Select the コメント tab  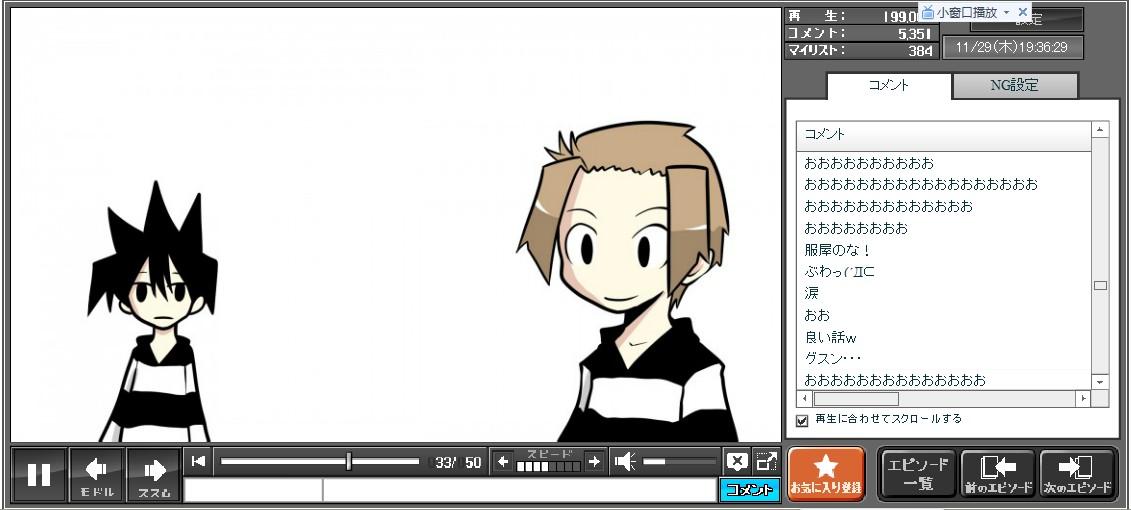888,86
